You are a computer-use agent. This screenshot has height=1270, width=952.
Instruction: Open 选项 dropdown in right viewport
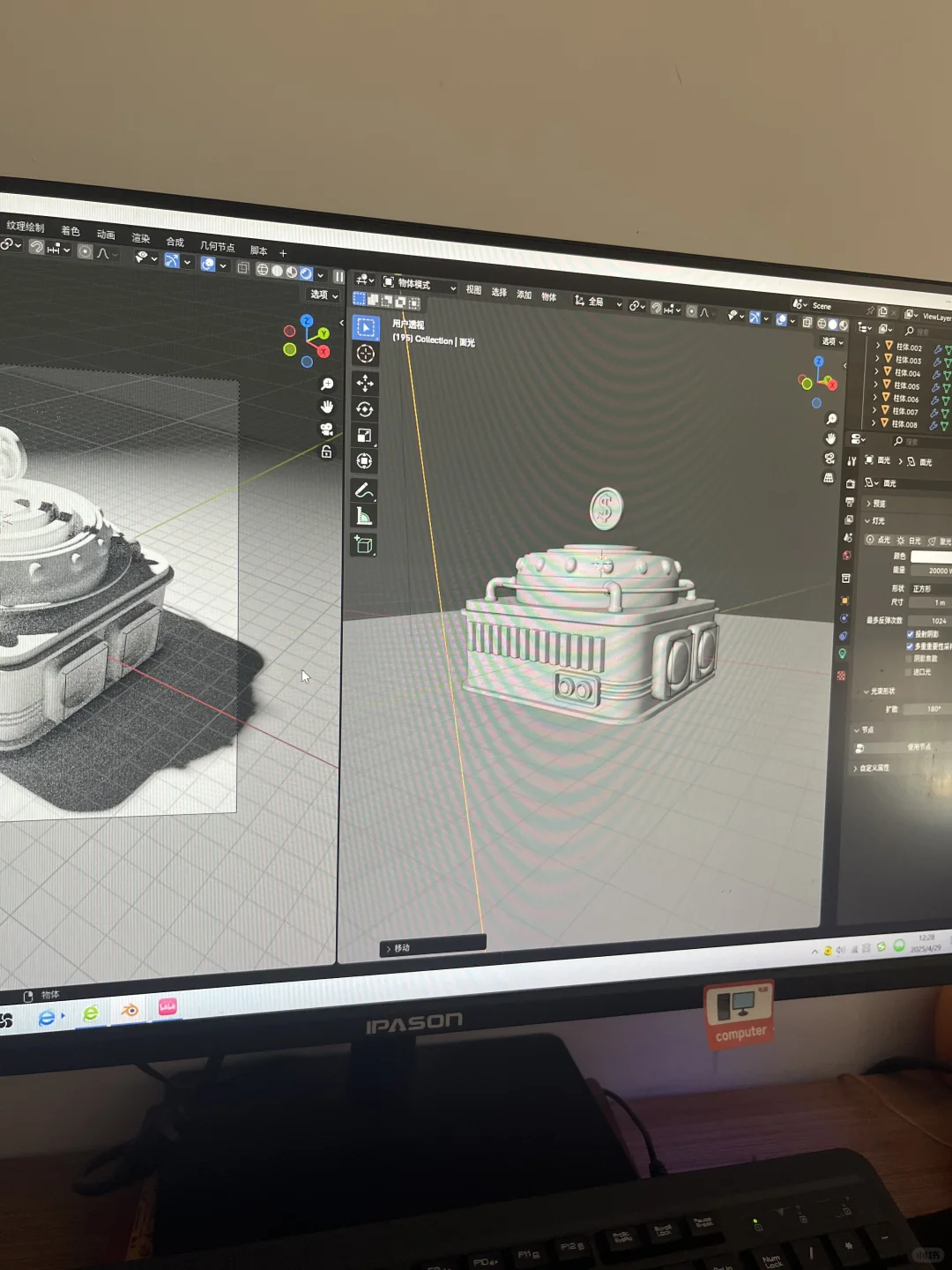(x=832, y=341)
